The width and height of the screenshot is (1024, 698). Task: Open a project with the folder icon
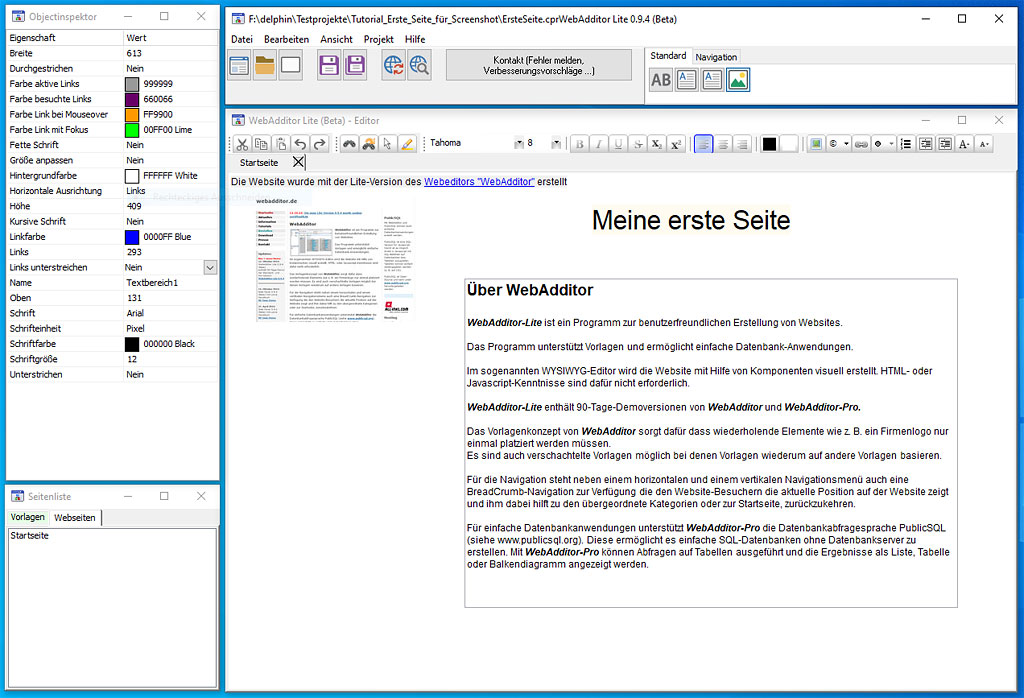click(265, 66)
